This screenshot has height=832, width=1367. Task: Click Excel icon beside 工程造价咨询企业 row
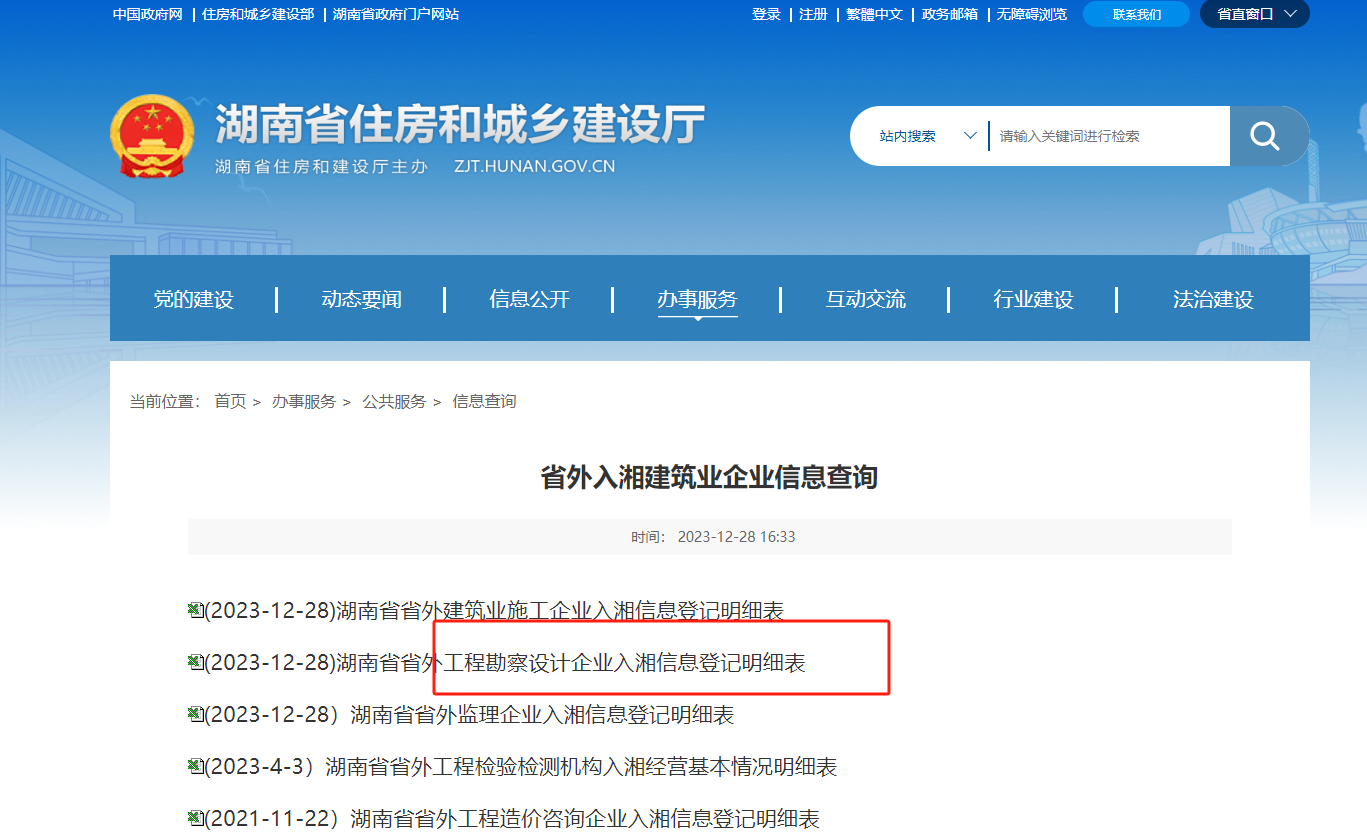click(x=196, y=818)
